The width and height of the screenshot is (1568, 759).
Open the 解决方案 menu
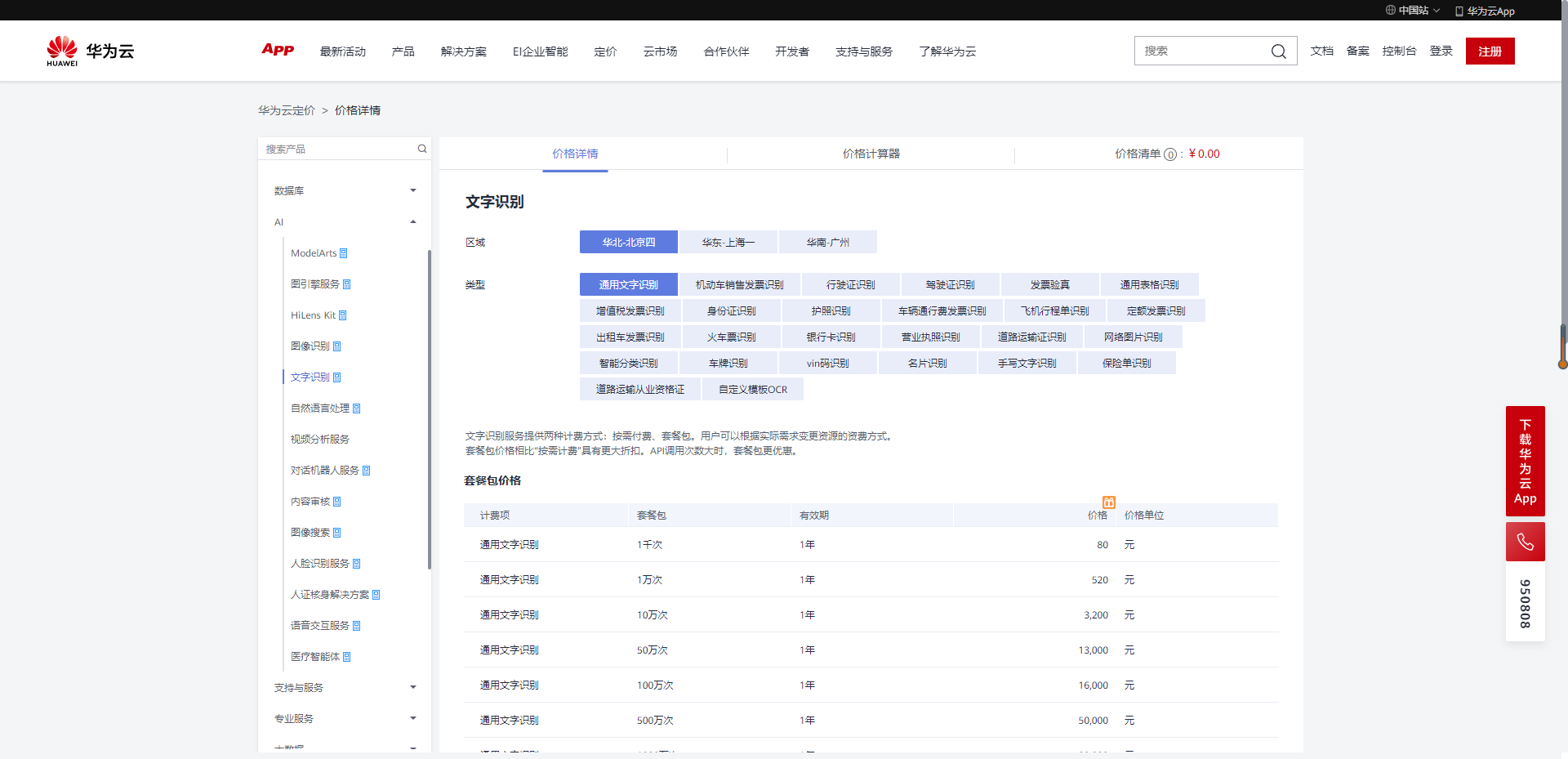click(x=464, y=51)
